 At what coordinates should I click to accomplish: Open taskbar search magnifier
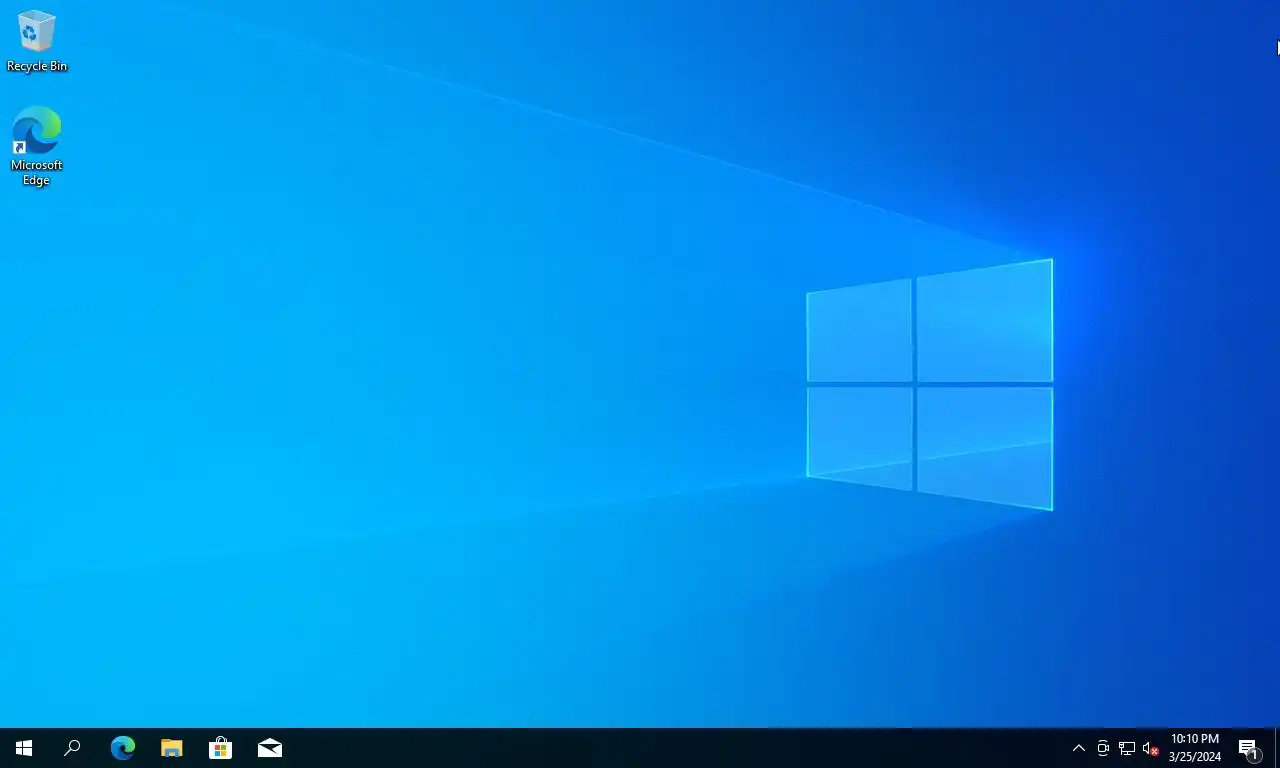[72, 748]
